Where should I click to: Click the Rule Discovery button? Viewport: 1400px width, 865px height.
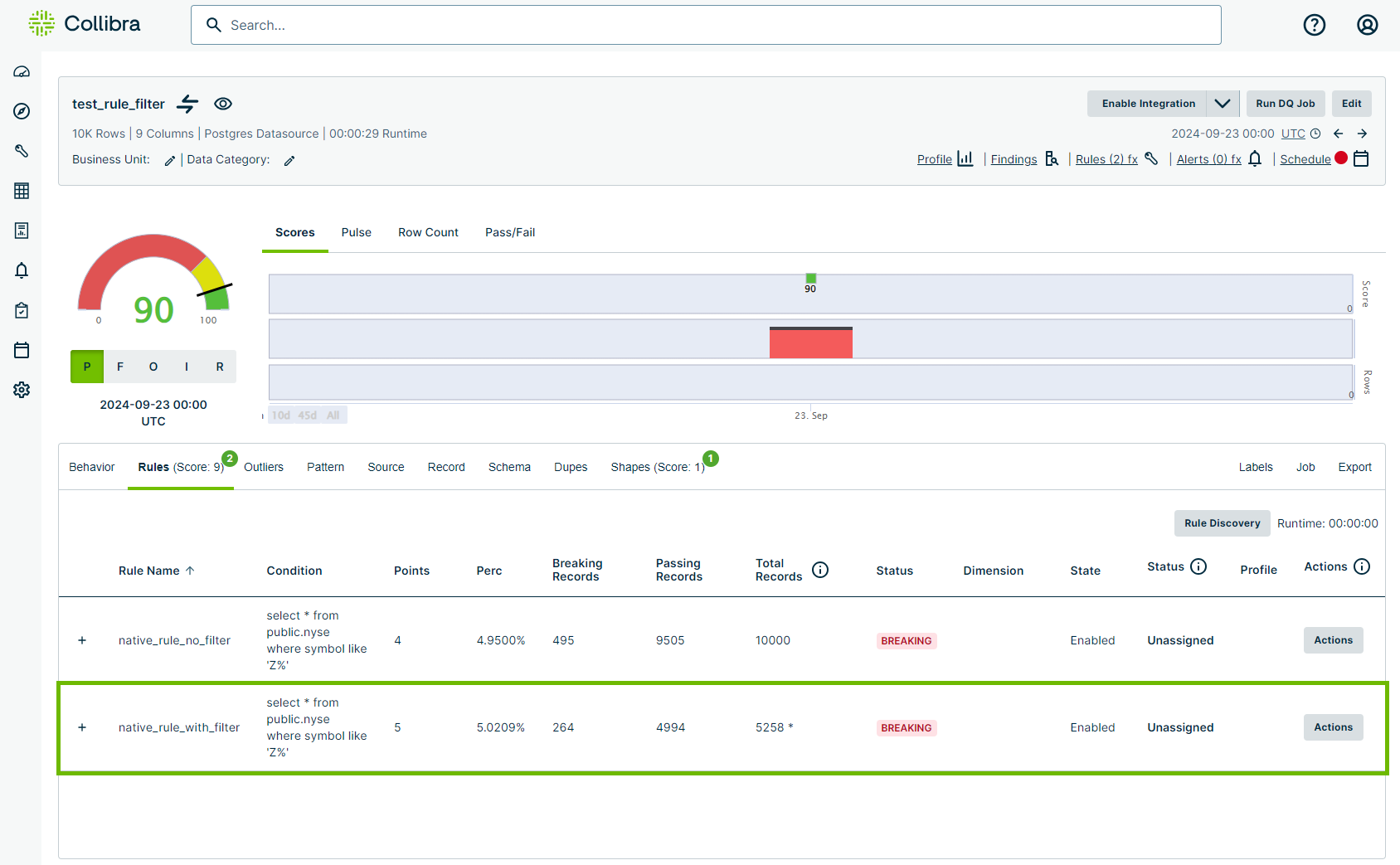pos(1223,523)
